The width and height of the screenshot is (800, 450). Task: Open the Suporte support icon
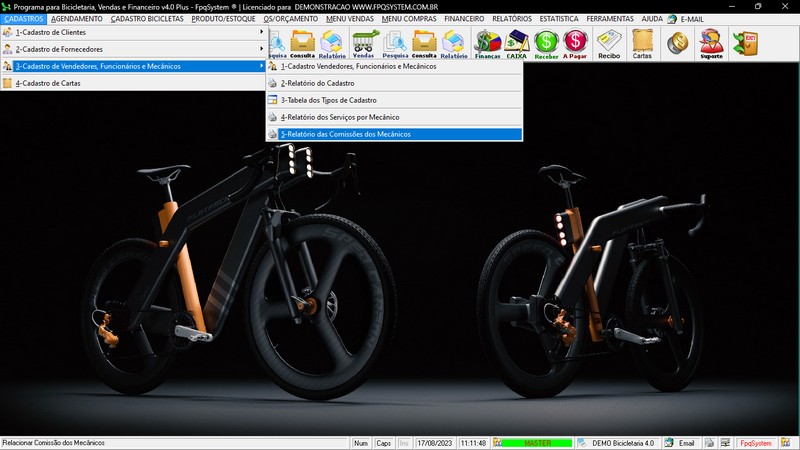[711, 44]
